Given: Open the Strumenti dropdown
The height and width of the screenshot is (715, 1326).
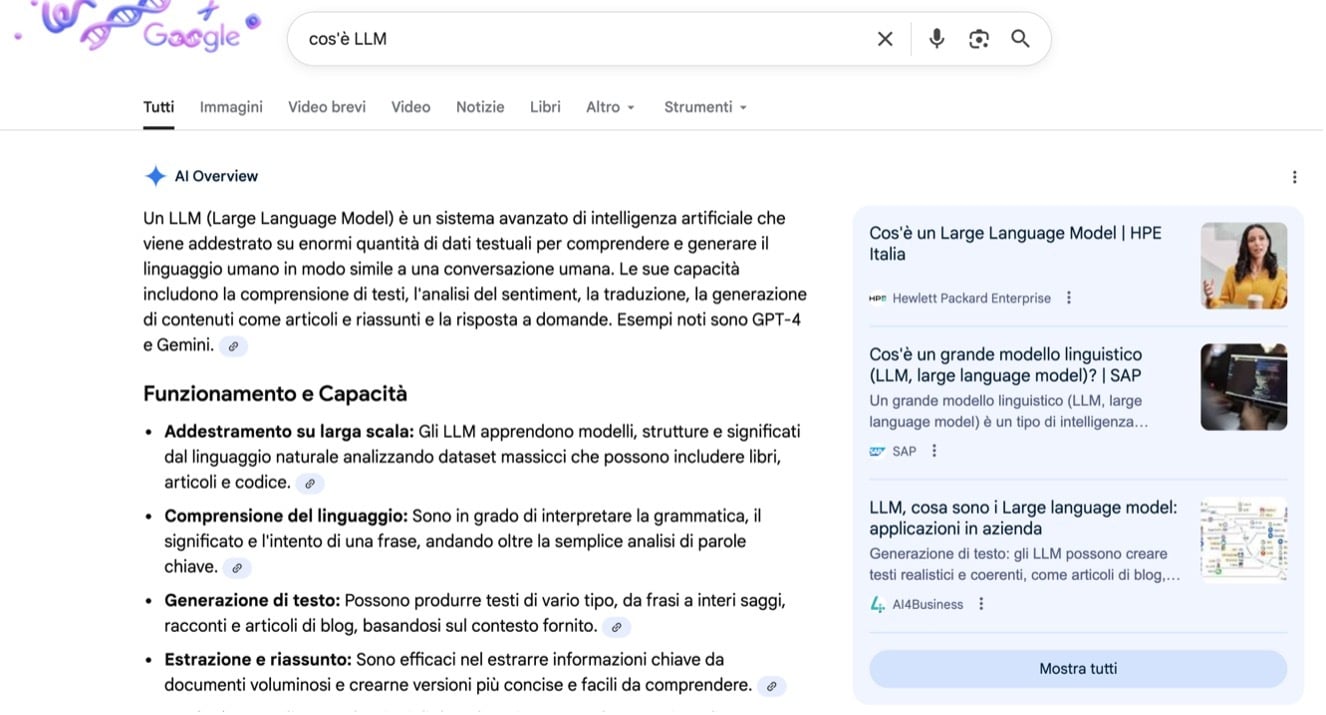Looking at the screenshot, I should coord(705,106).
